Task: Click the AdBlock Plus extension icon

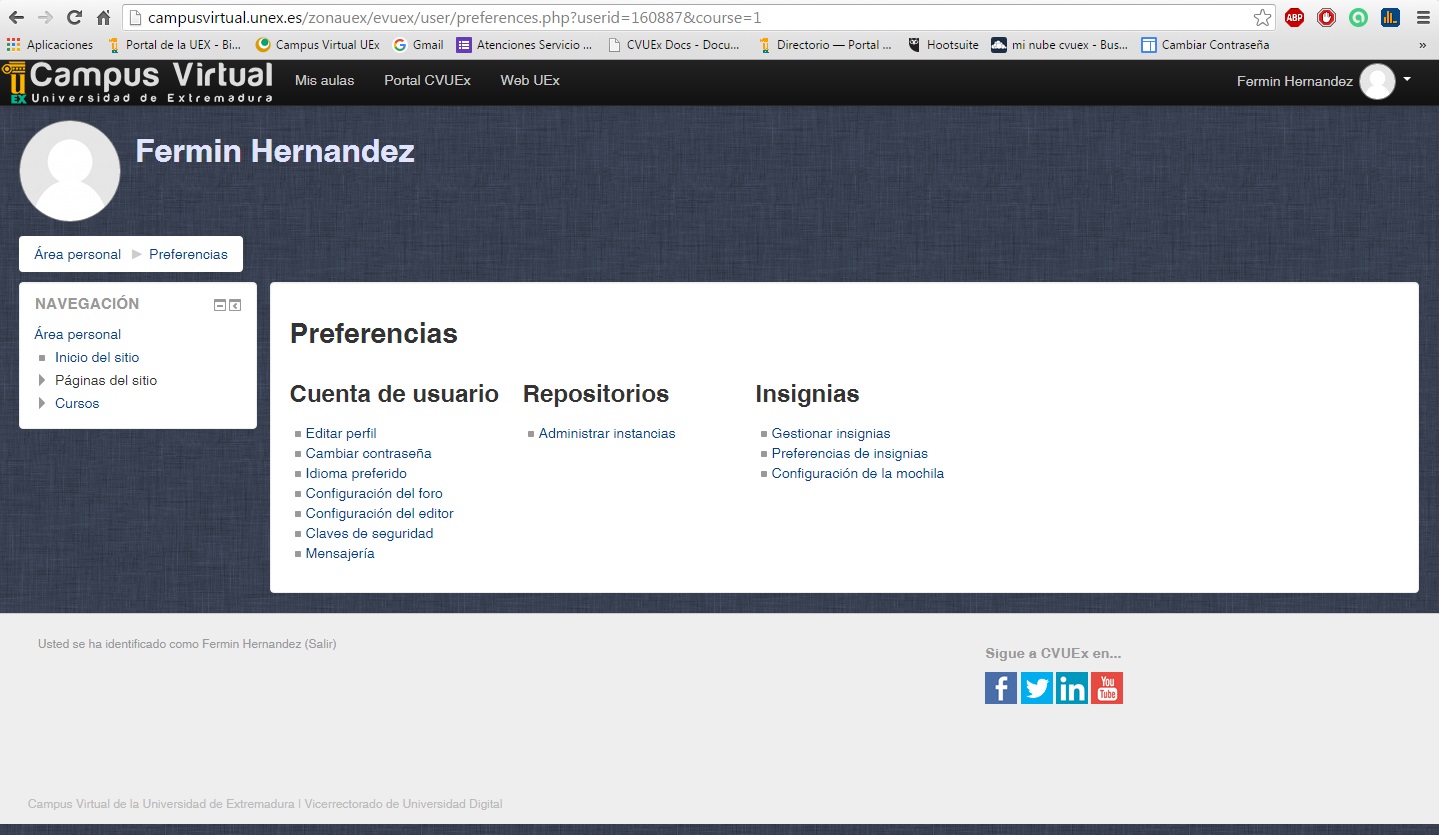Action: point(1294,17)
